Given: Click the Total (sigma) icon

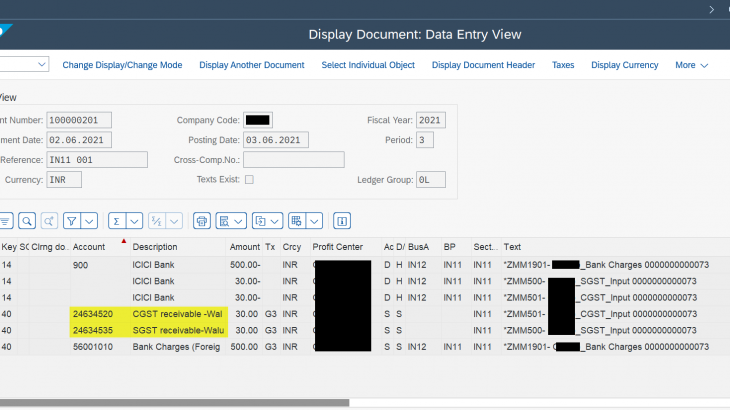Looking at the screenshot, I should pos(117,221).
